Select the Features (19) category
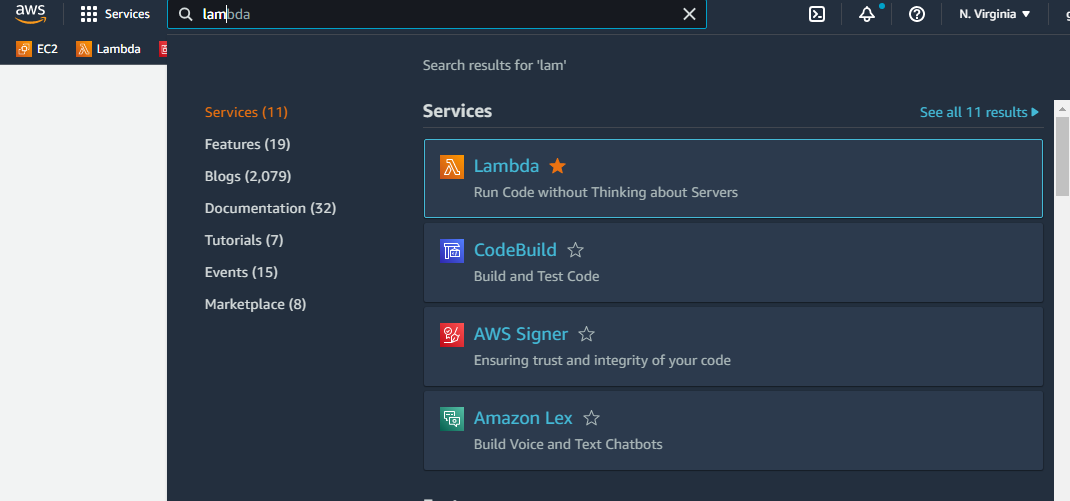This screenshot has width=1070, height=501. (247, 144)
